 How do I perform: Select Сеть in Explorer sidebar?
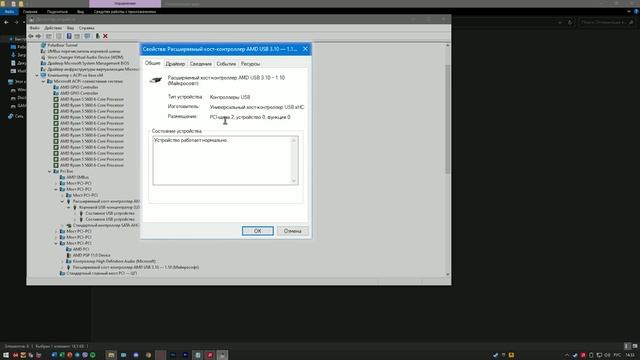click(x=16, y=116)
